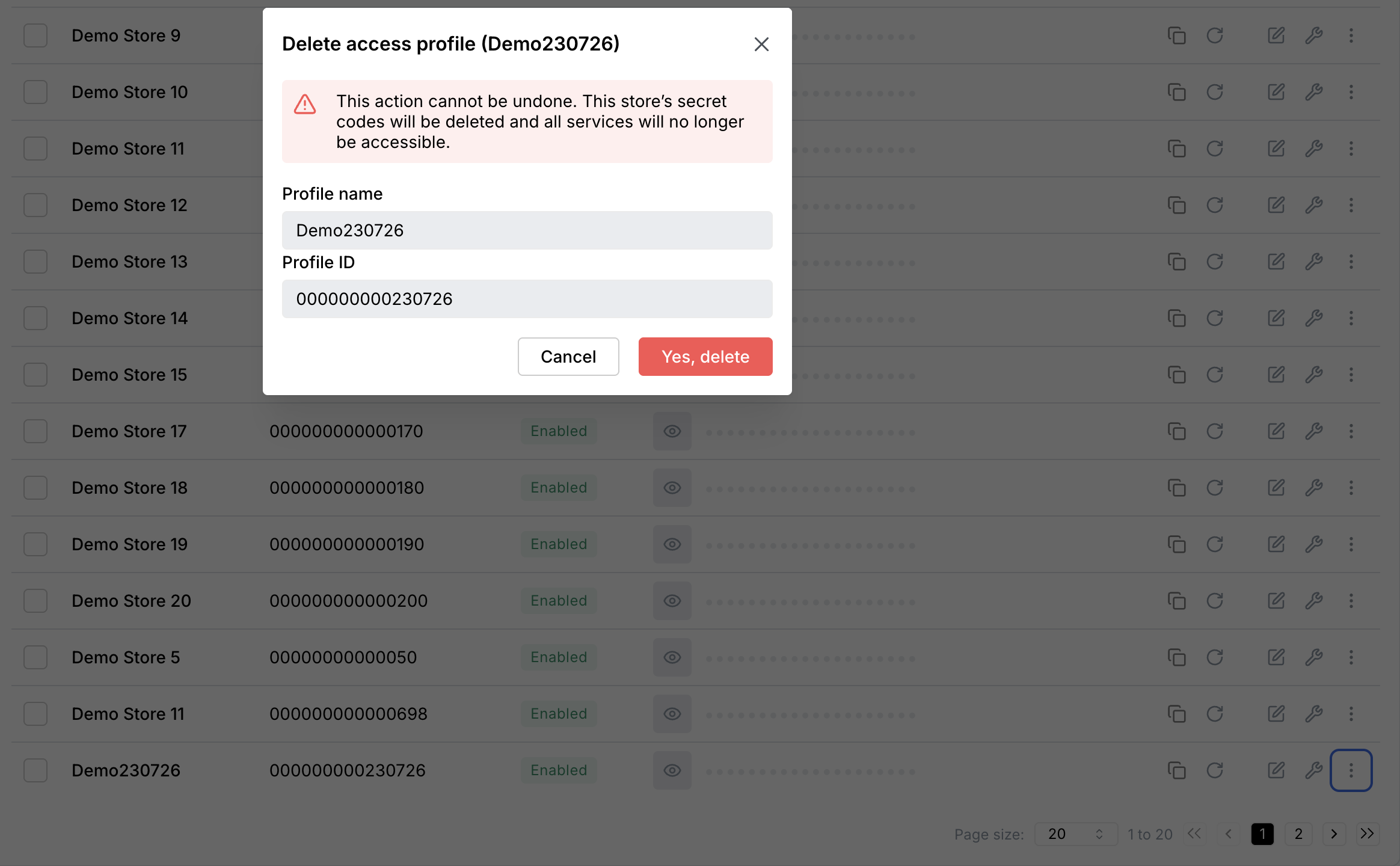Viewport: 1400px width, 866px height.
Task: Open wrench tool for Demo Store 5
Action: [x=1314, y=657]
